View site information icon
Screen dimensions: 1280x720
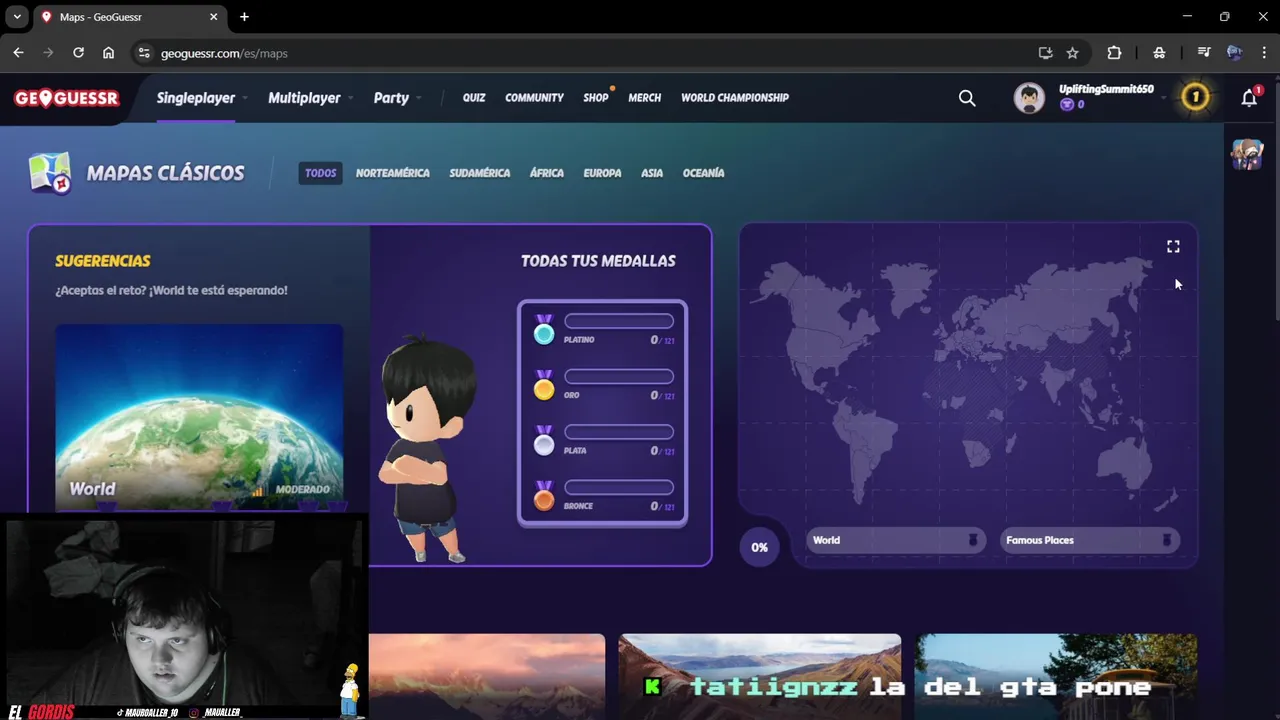pyautogui.click(x=144, y=53)
